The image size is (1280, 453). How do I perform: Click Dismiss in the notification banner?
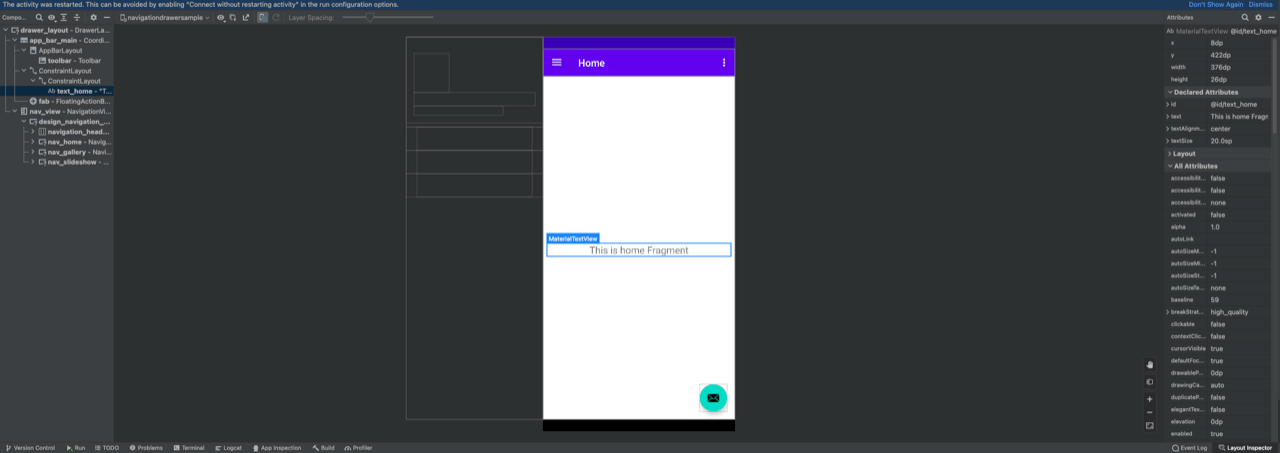point(1260,5)
